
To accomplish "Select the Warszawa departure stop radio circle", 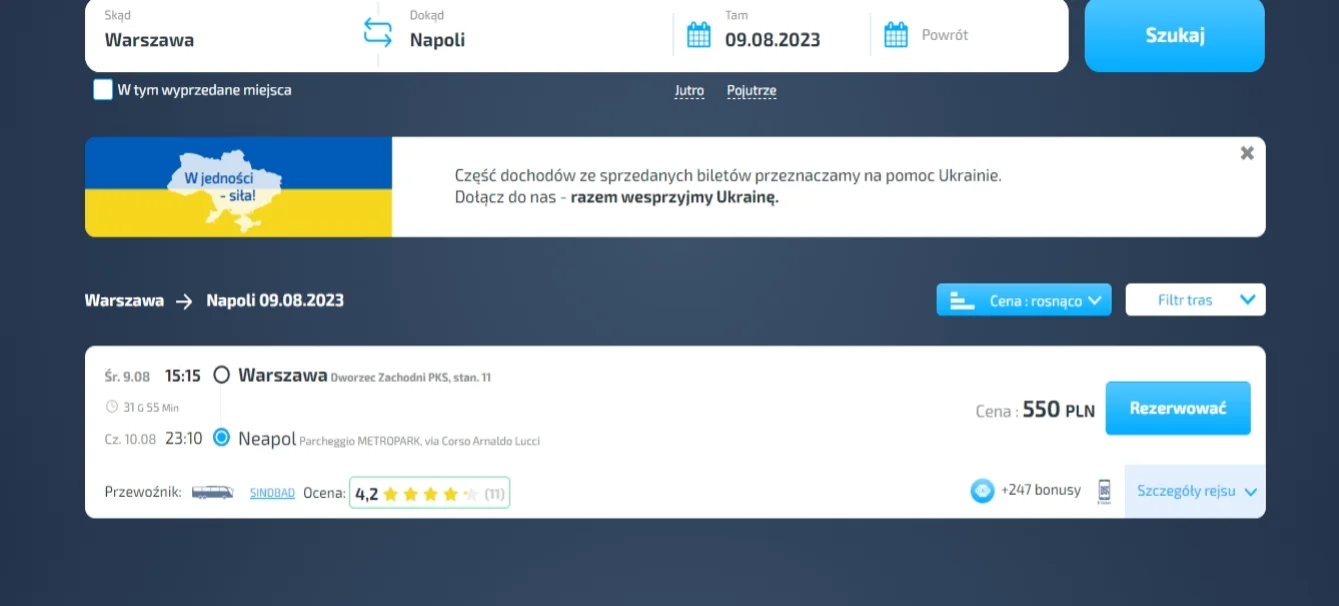I will 222,375.
